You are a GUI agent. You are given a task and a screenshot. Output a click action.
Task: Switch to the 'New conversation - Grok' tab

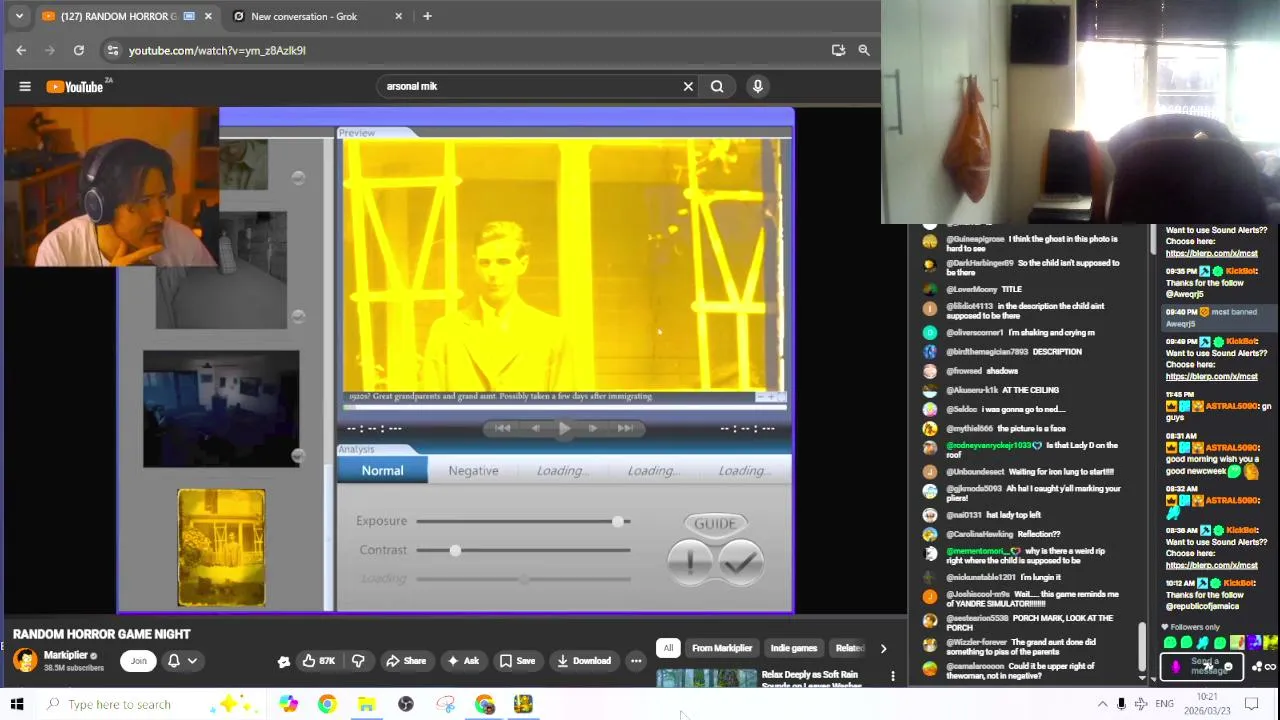point(314,16)
